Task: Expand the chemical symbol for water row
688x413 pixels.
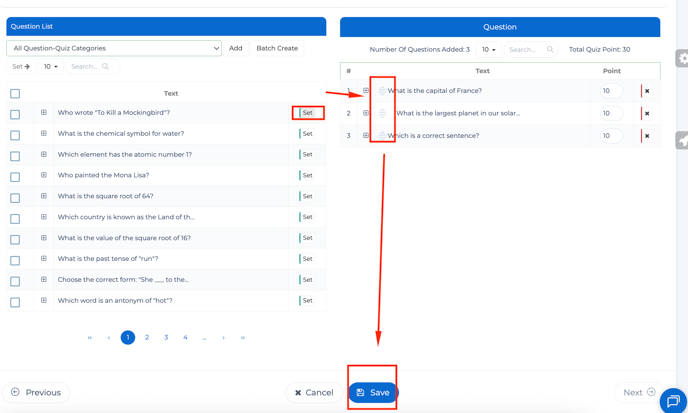Action: 44,134
